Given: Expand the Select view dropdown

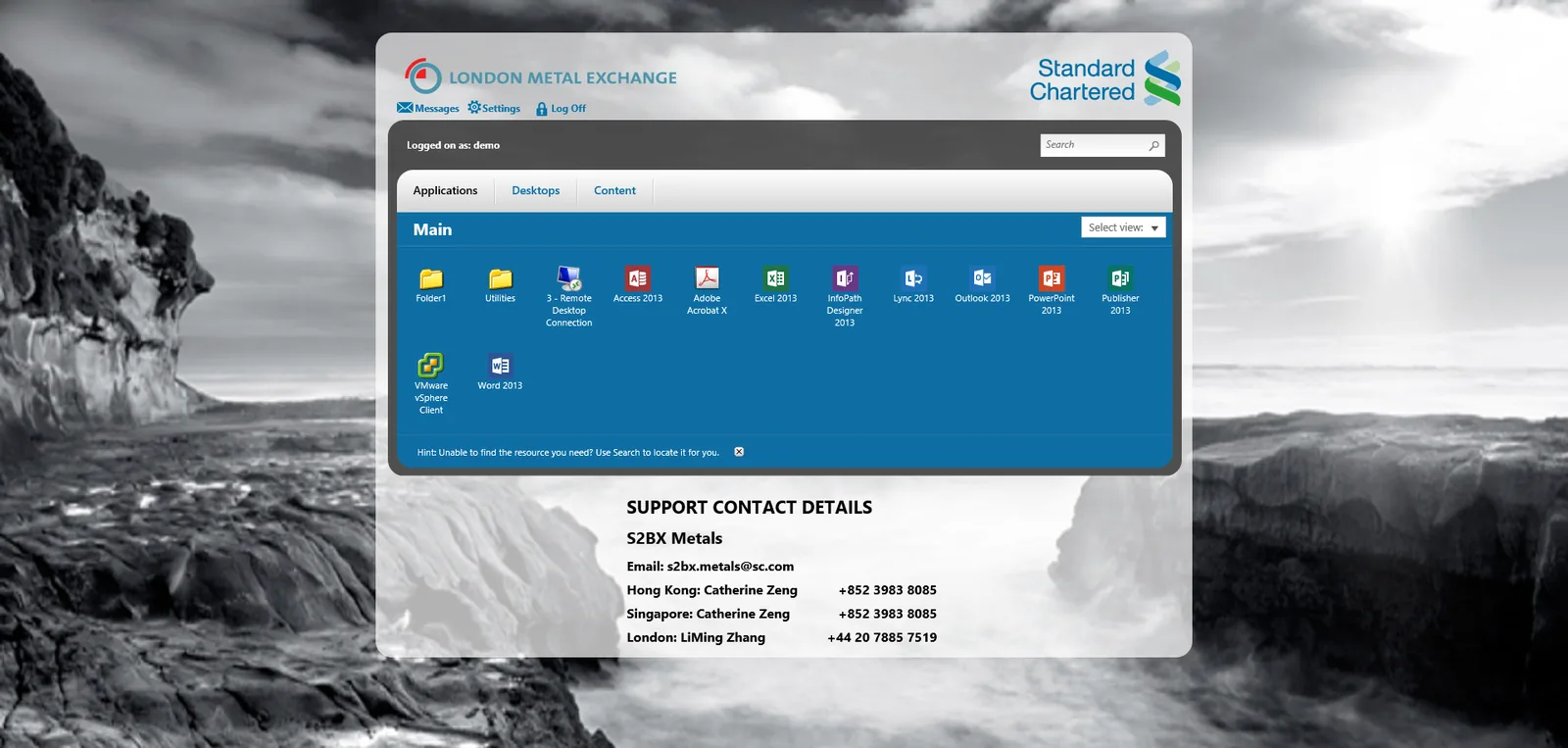Looking at the screenshot, I should [1123, 227].
